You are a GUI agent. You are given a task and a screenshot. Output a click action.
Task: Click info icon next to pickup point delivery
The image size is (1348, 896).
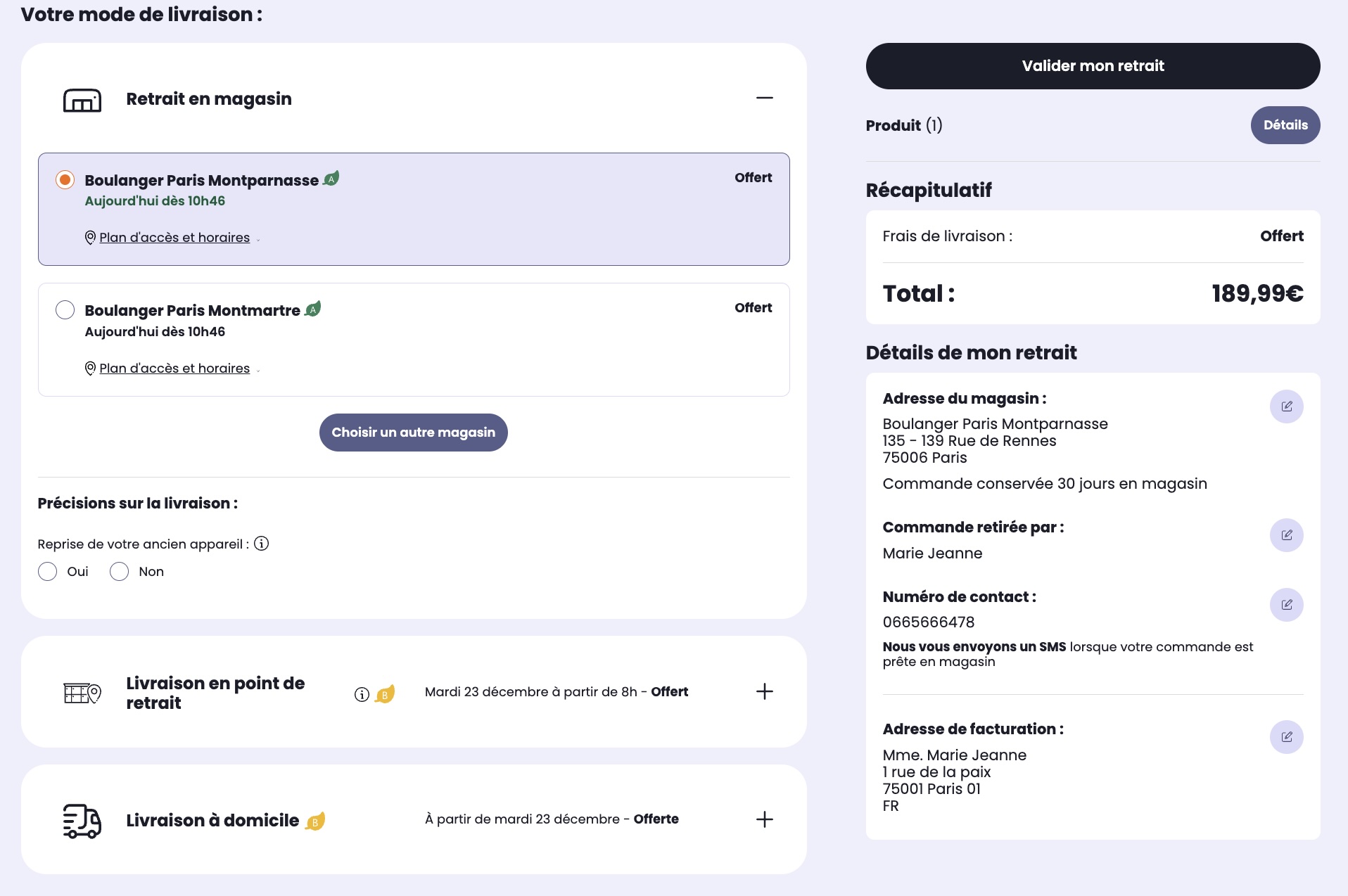tap(362, 695)
